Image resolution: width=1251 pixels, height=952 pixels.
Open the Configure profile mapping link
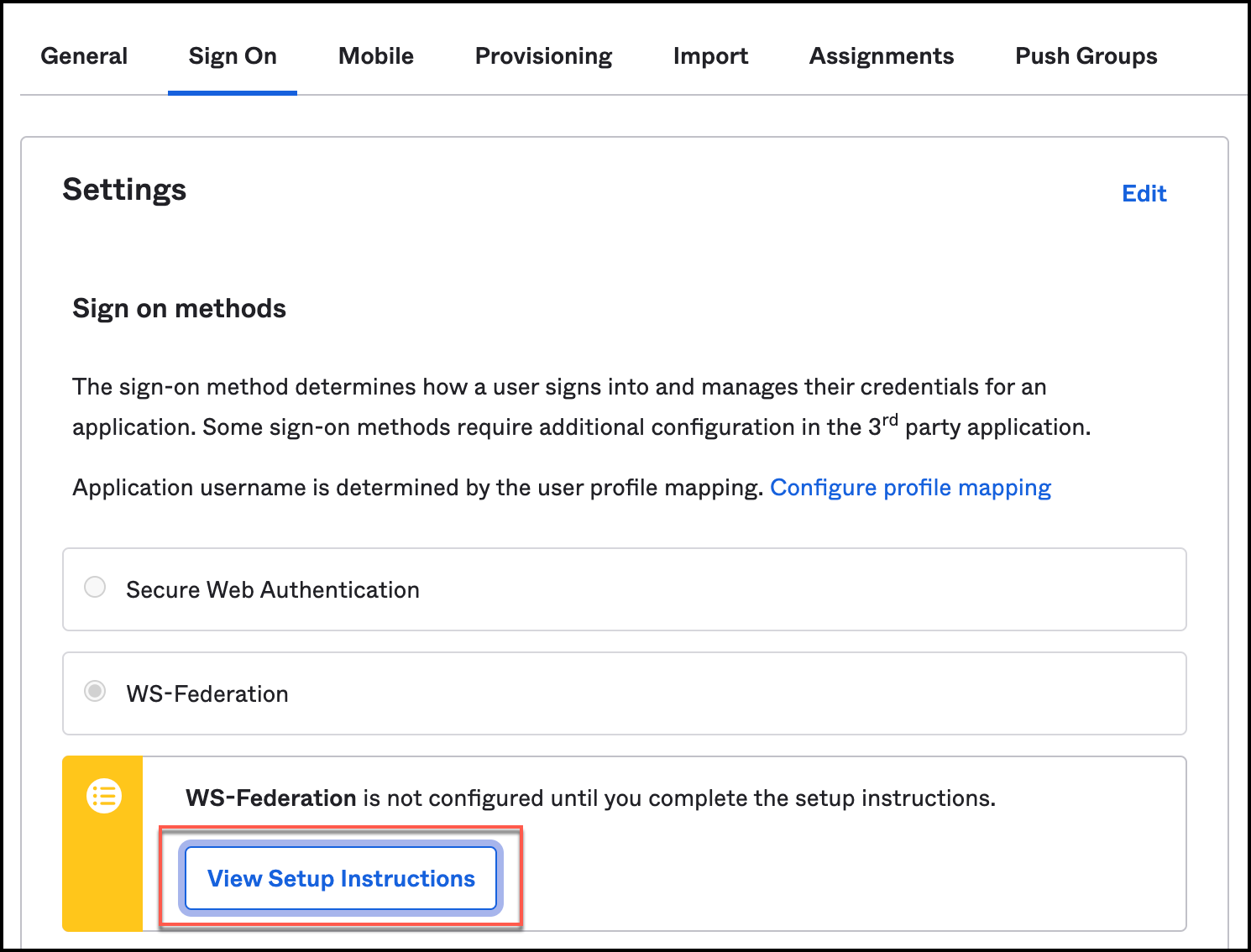tap(910, 488)
